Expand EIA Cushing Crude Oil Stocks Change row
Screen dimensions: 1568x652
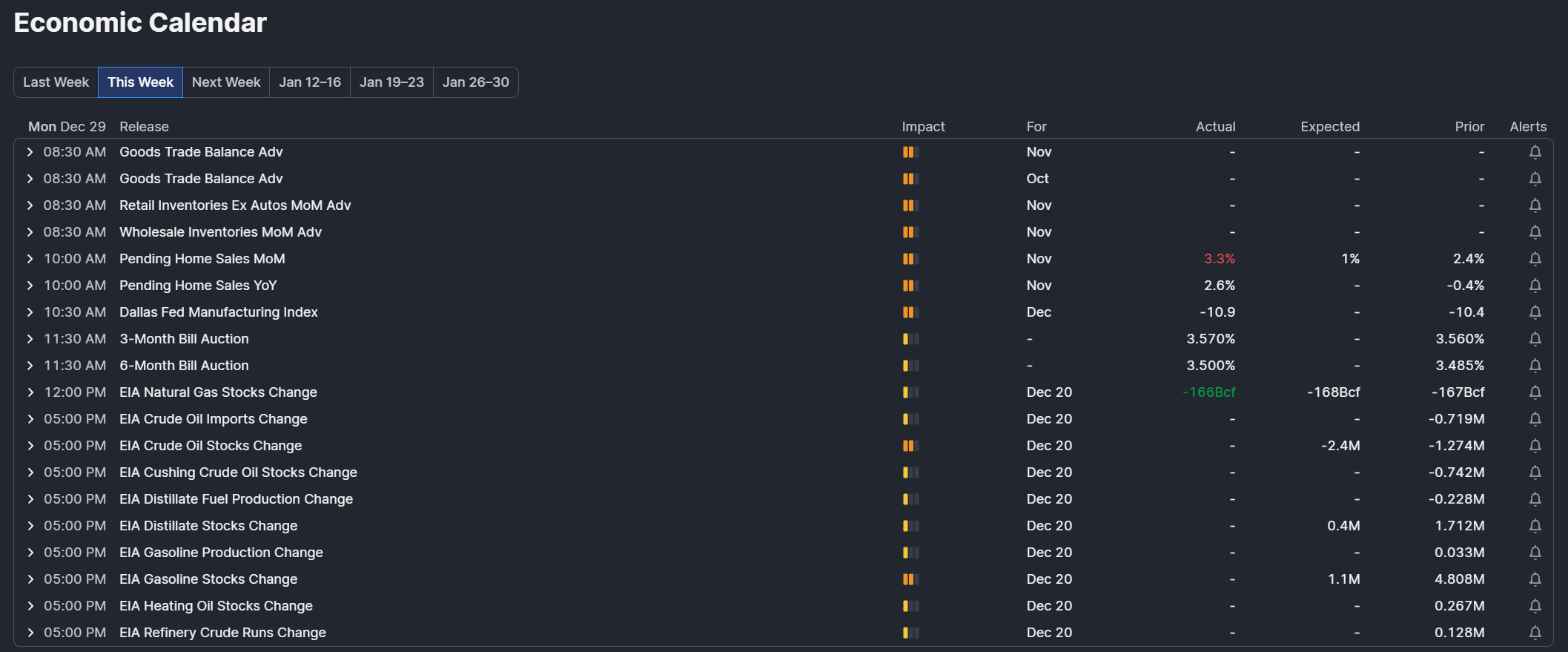[30, 472]
